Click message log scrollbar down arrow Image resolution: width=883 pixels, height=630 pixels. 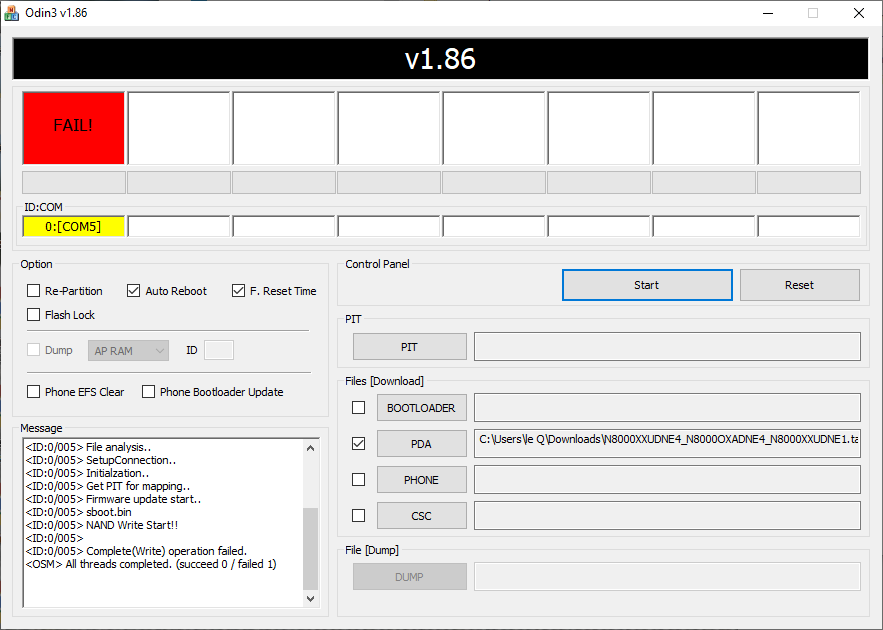click(310, 598)
